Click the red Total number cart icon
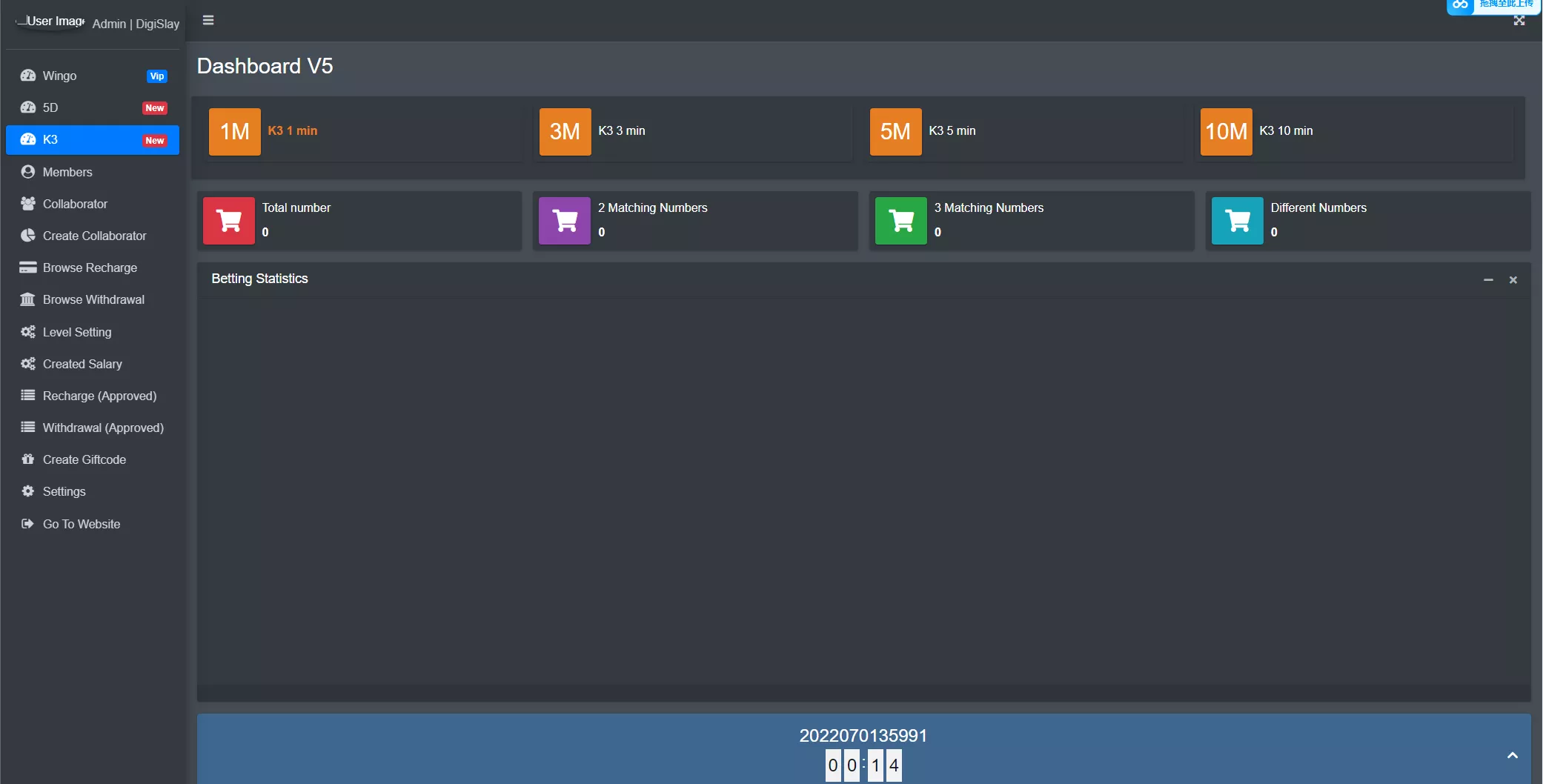The image size is (1543, 784). point(229,220)
